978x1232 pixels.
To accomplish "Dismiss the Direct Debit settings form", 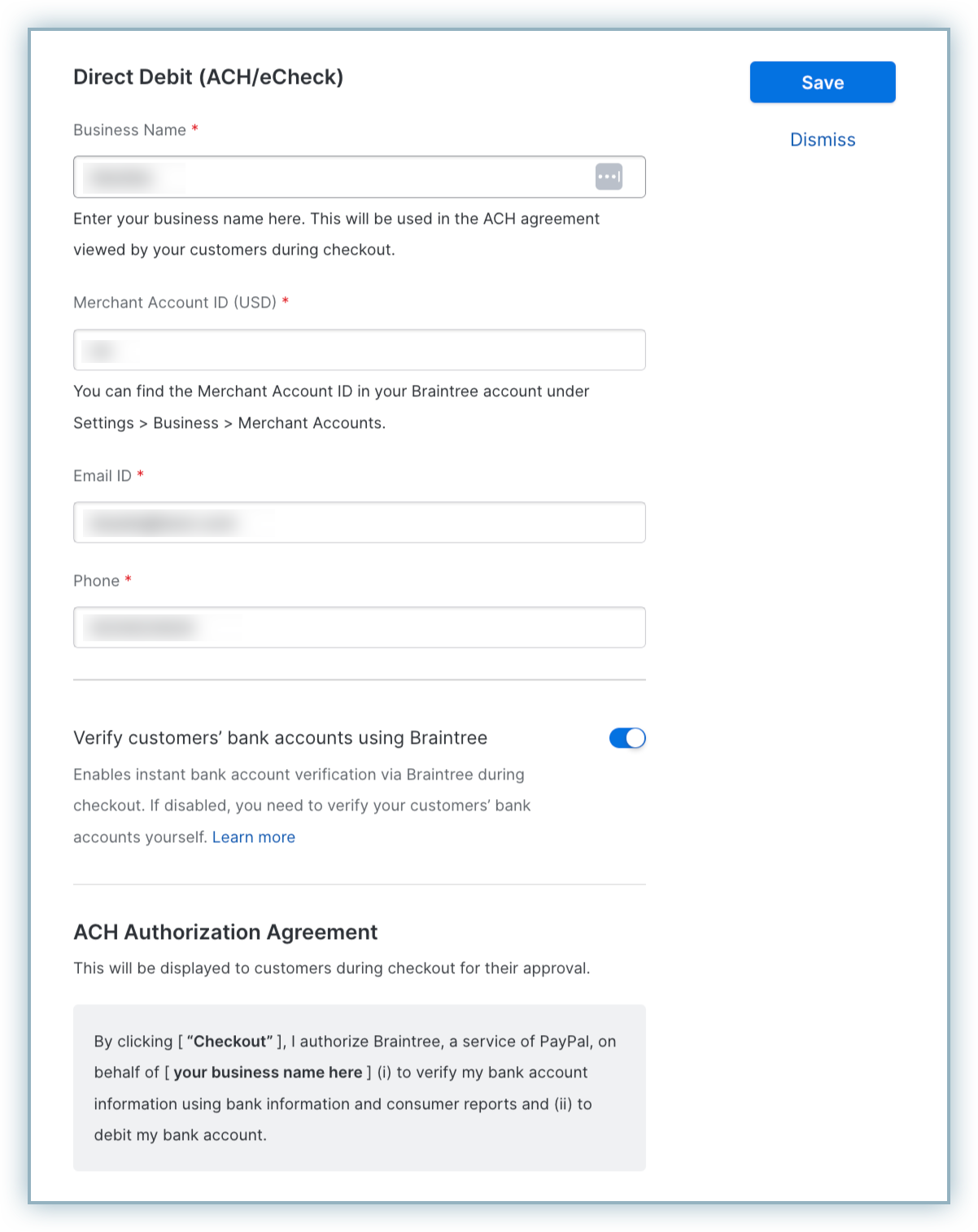I will [822, 140].
